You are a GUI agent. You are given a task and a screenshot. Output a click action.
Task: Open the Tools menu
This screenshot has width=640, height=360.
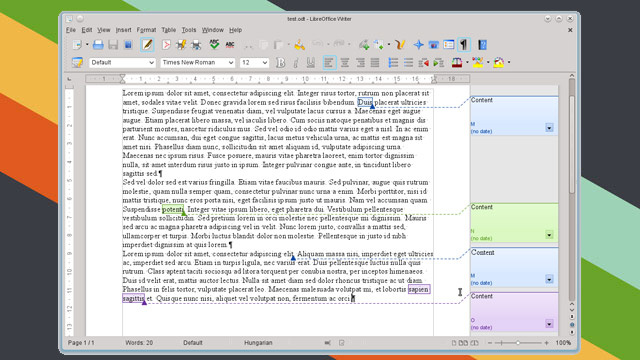[x=189, y=30]
